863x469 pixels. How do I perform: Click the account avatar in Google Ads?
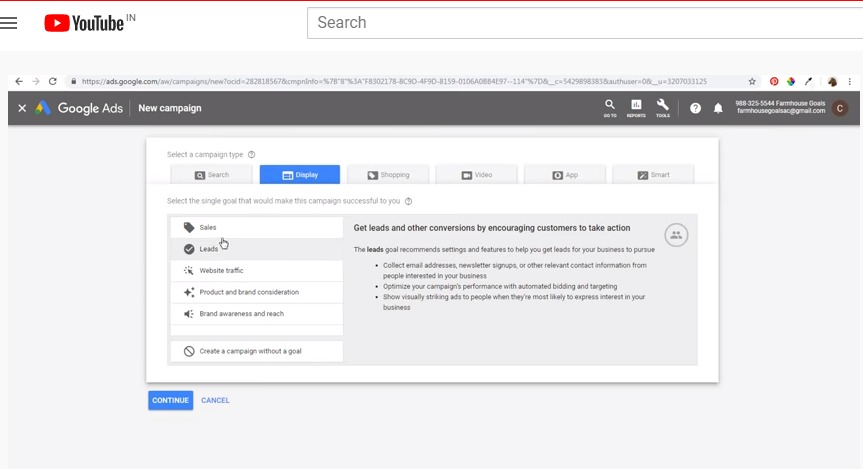840,108
